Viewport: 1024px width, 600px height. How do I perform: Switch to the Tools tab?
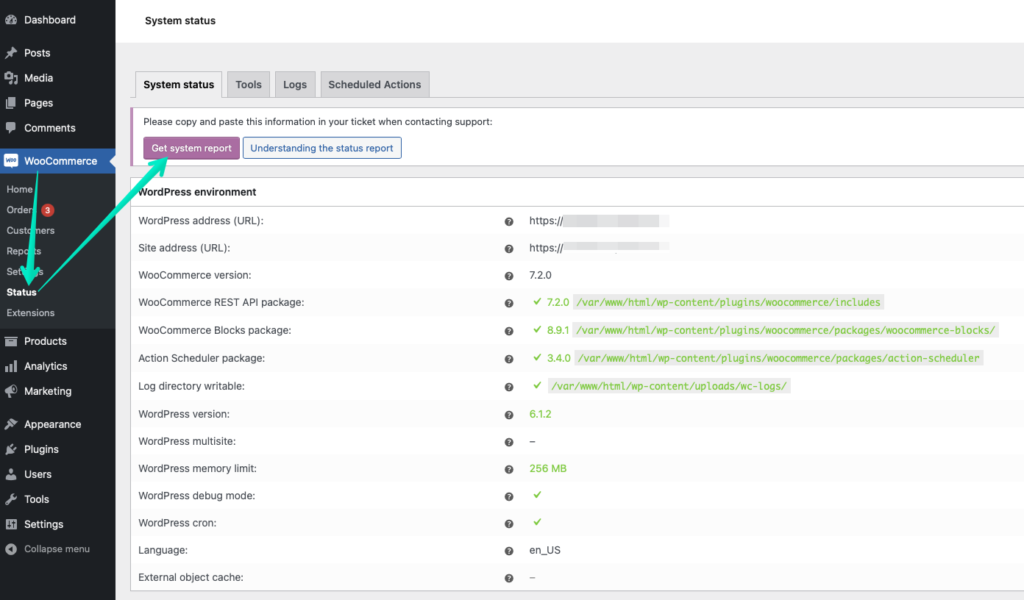pyautogui.click(x=248, y=84)
